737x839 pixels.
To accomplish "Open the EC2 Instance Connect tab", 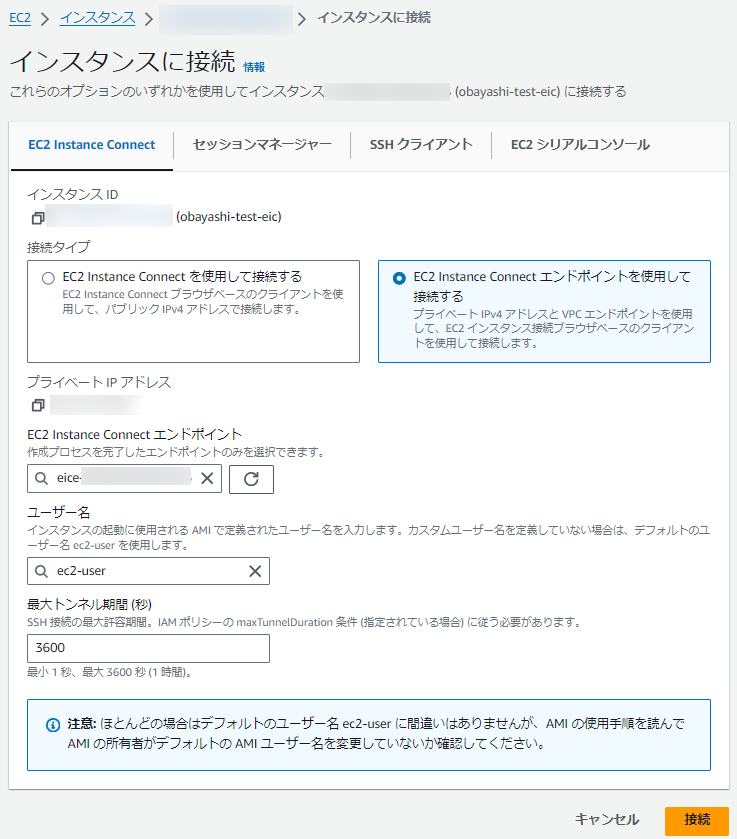I will coord(92,145).
